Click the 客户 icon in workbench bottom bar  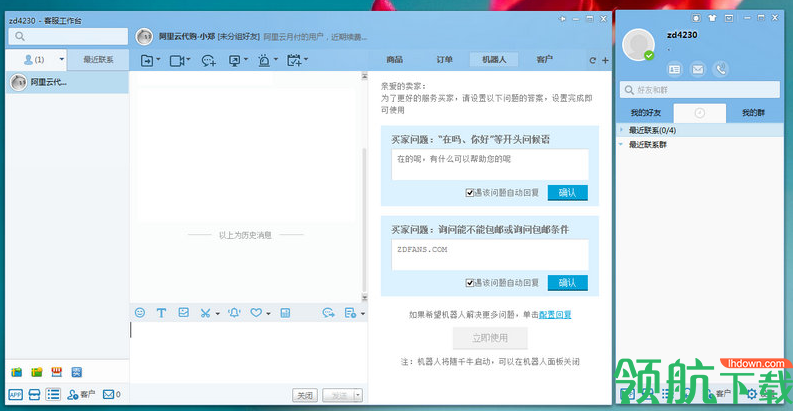[81, 394]
